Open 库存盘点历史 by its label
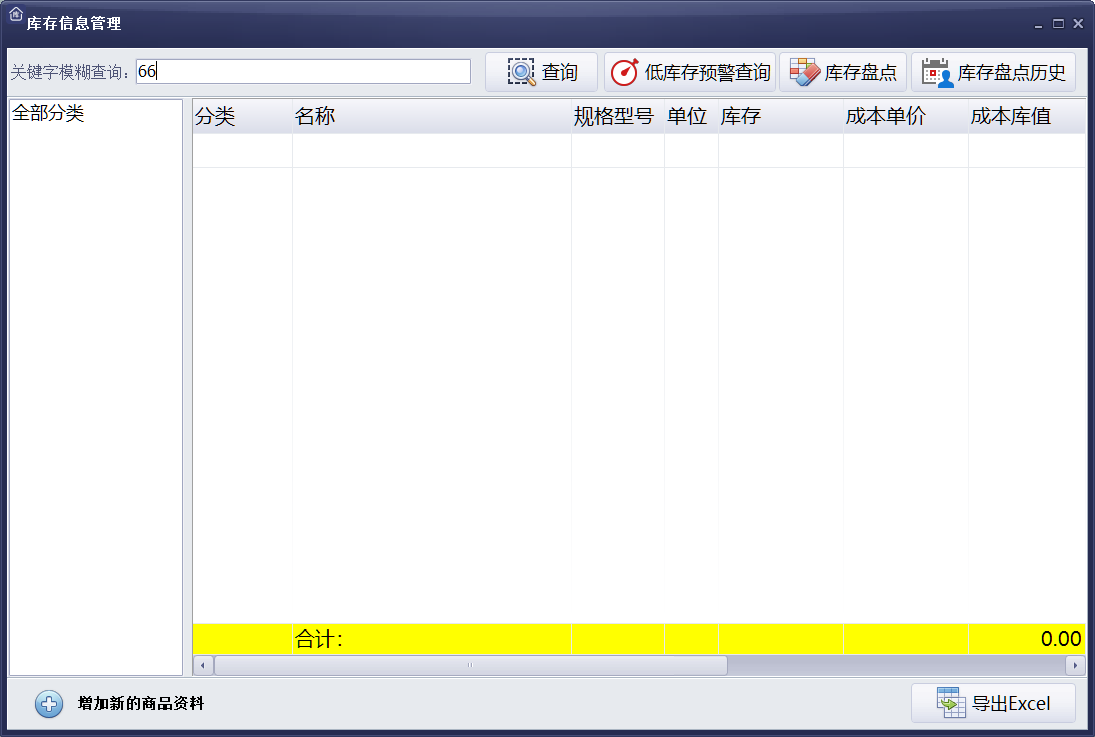Viewport: 1095px width, 737px height. 1011,72
